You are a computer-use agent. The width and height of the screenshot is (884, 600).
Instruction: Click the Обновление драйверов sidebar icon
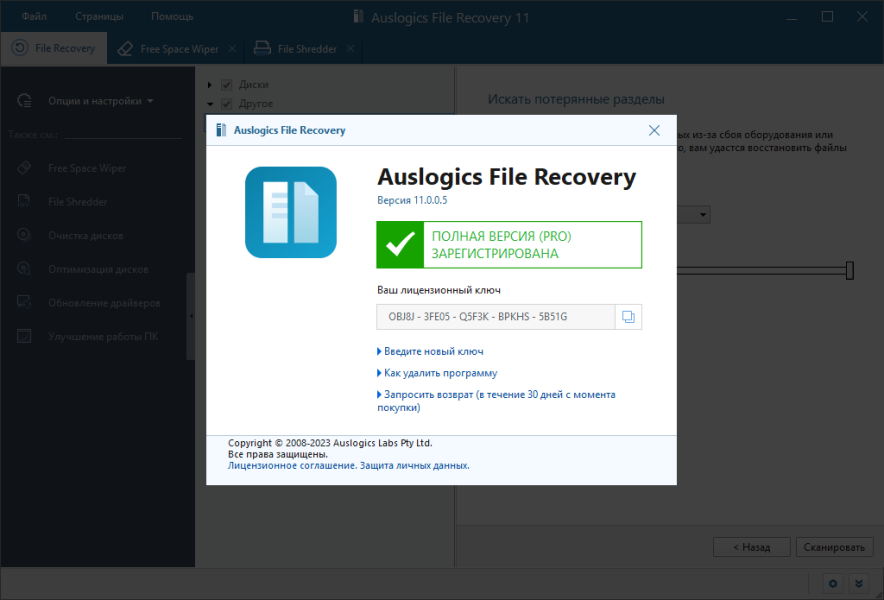click(24, 302)
